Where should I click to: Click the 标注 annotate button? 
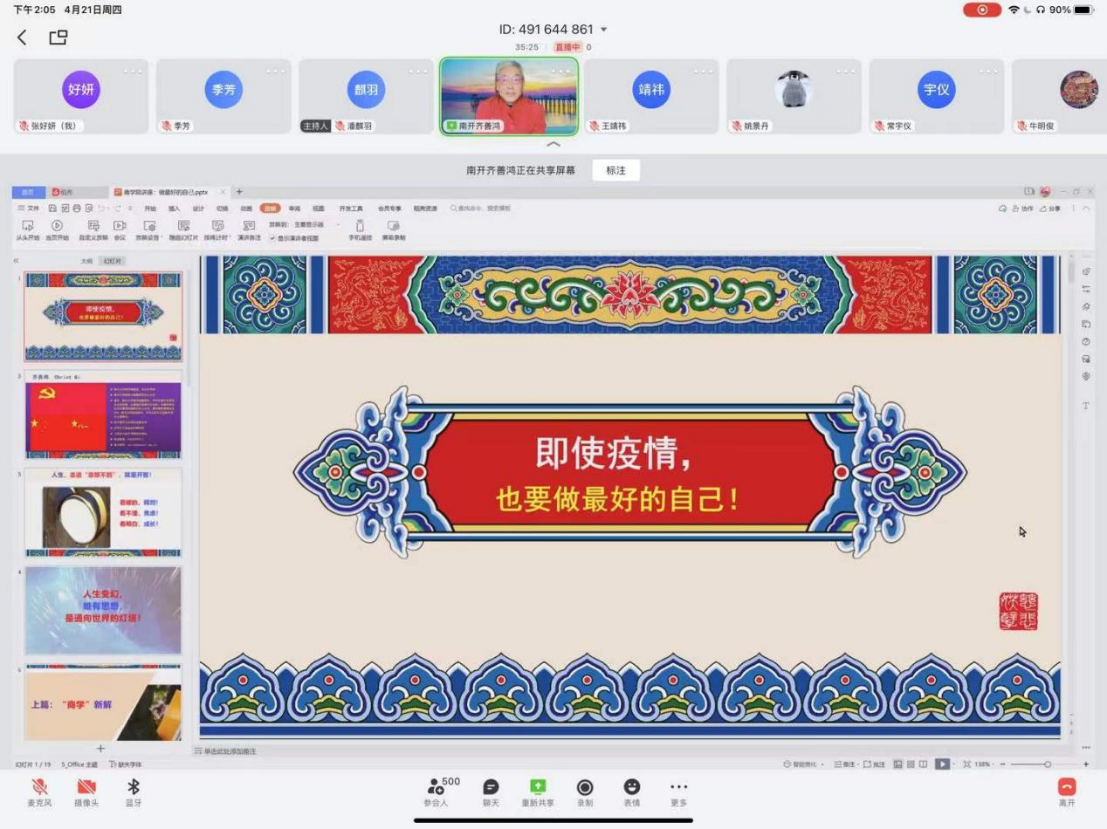[x=615, y=171]
